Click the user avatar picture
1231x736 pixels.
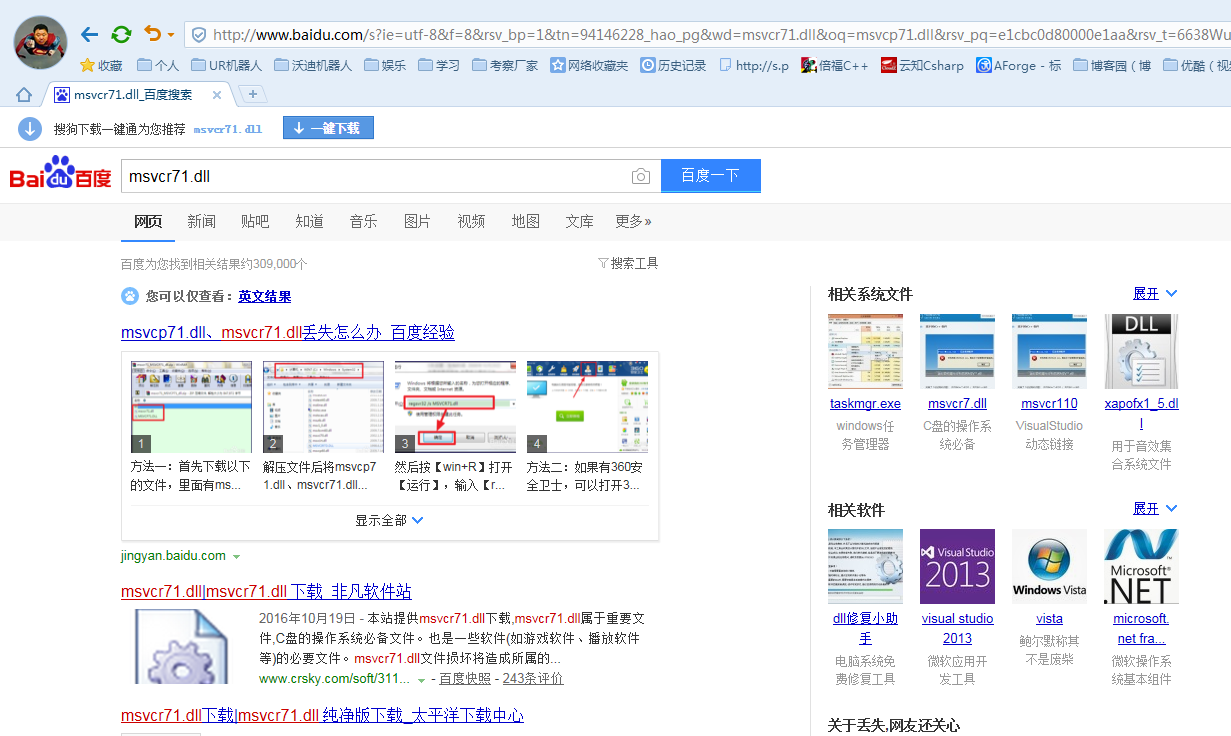40,41
